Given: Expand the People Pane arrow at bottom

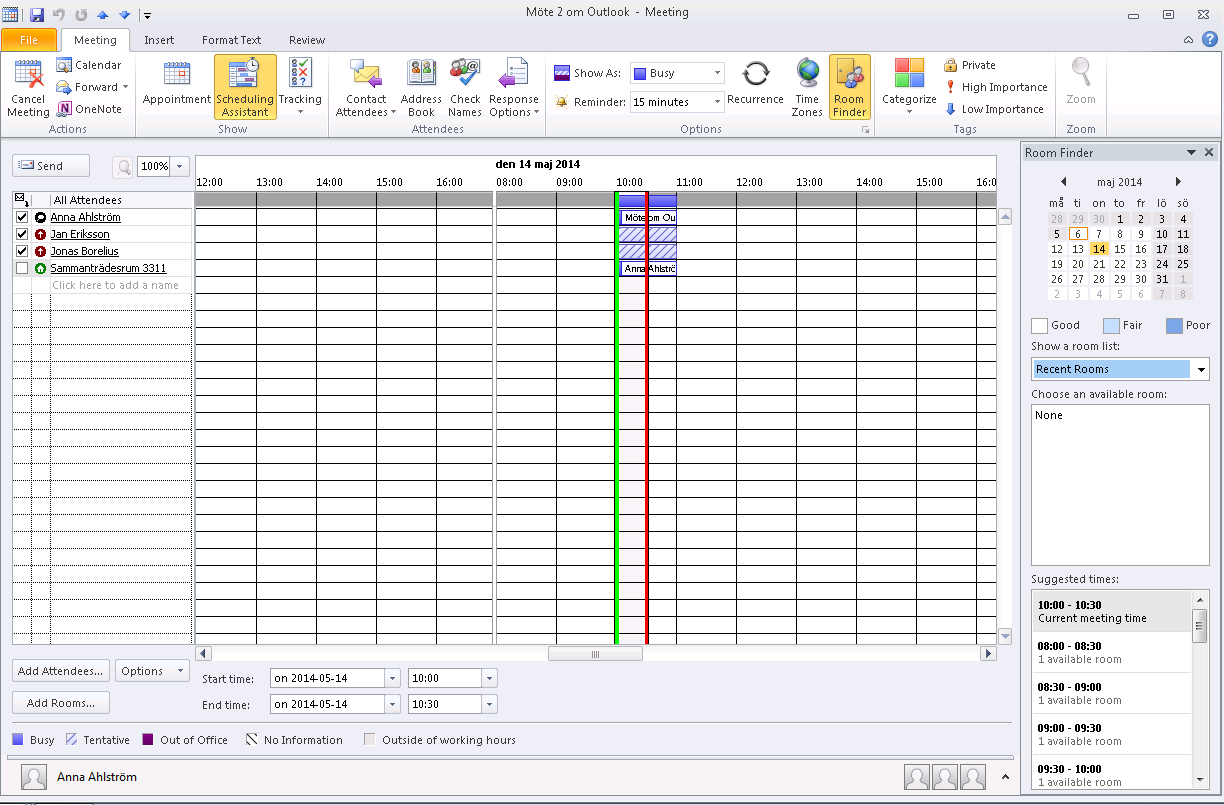Looking at the screenshot, I should click(1005, 777).
